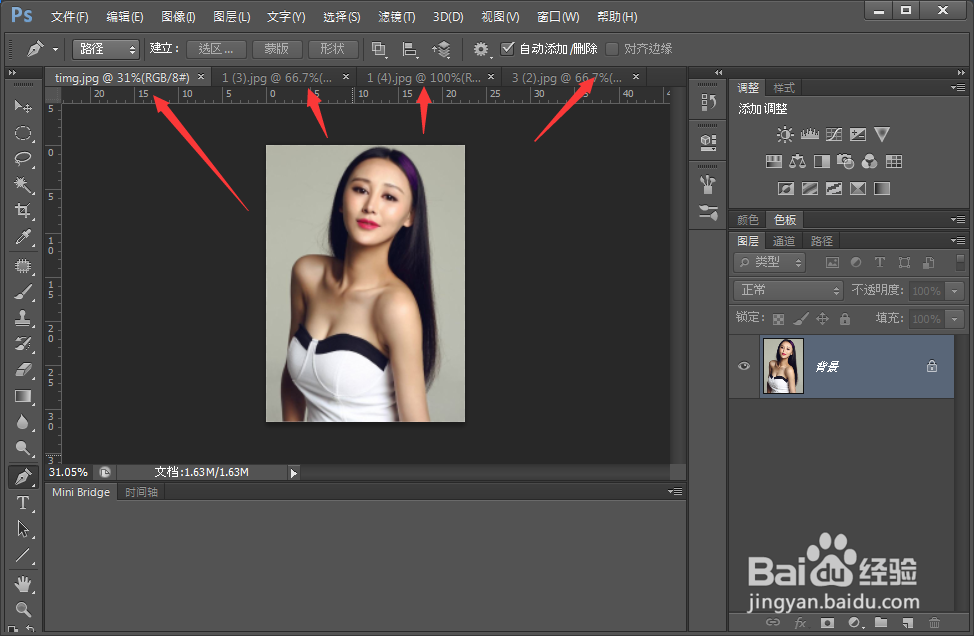Select the Gradient tool
Viewport: 974px width, 636px height.
(x=23, y=396)
